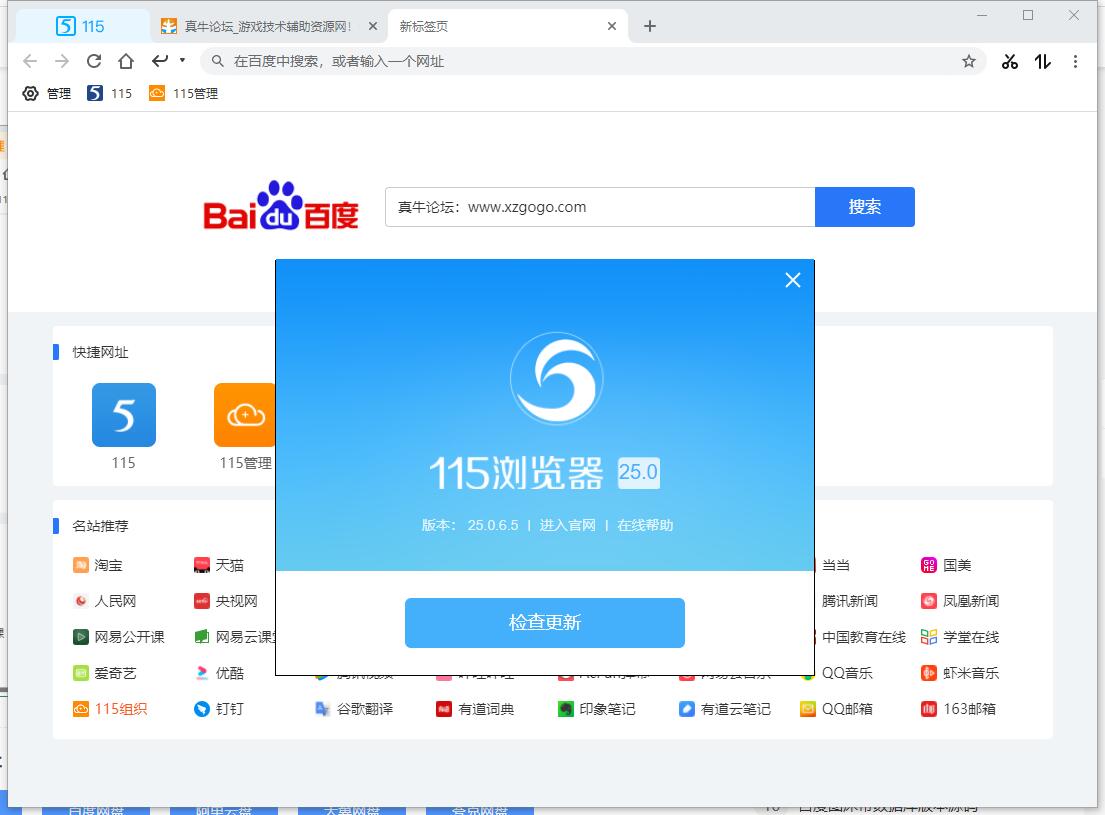Image resolution: width=1105 pixels, height=815 pixels.
Task: Open the scissors screenshot tool
Action: tap(1010, 62)
